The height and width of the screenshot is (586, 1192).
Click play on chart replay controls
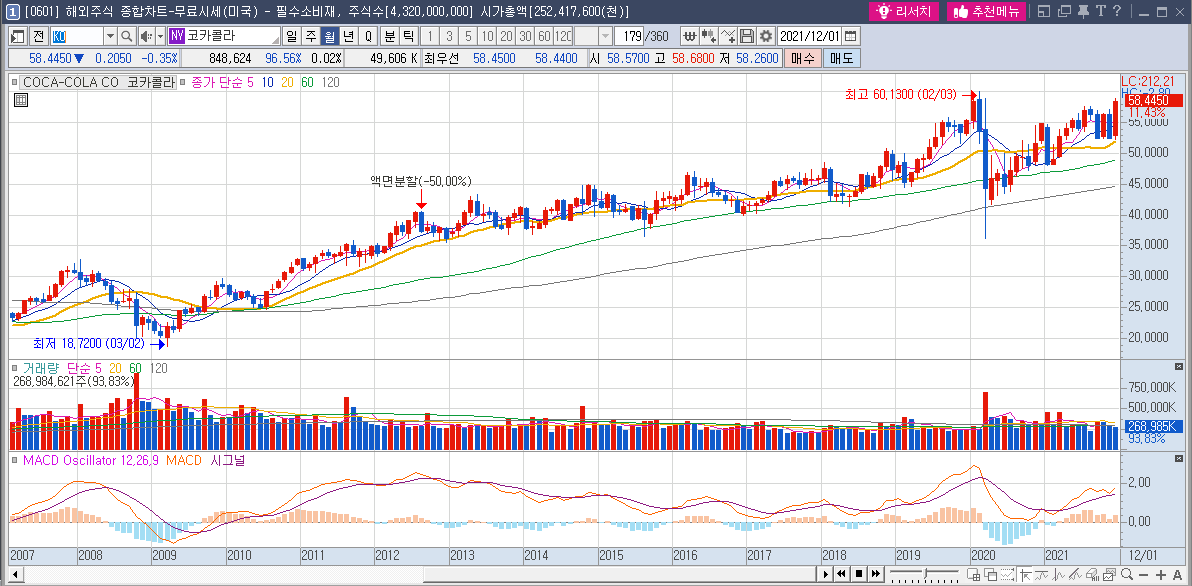(x=826, y=574)
